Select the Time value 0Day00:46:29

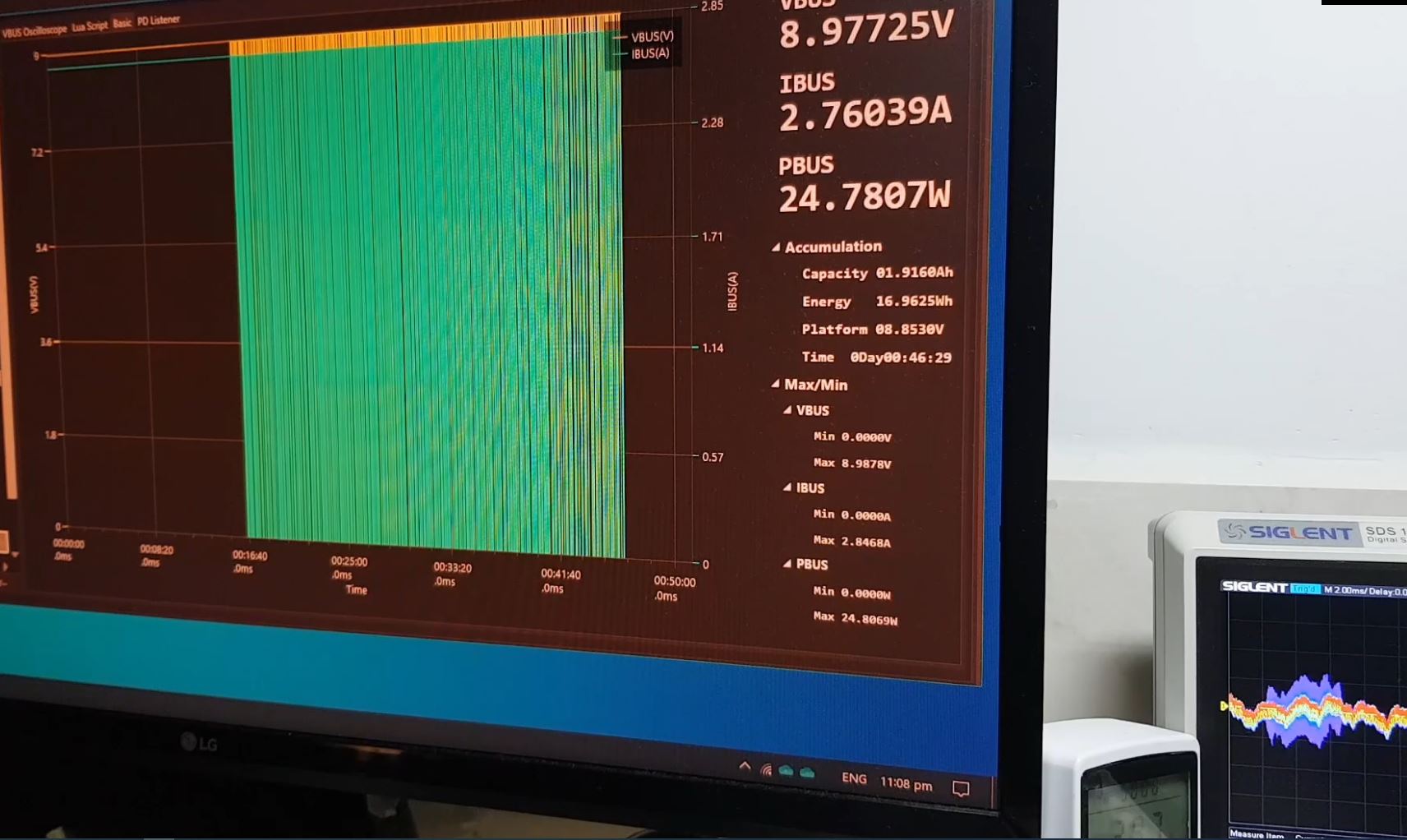tap(901, 358)
